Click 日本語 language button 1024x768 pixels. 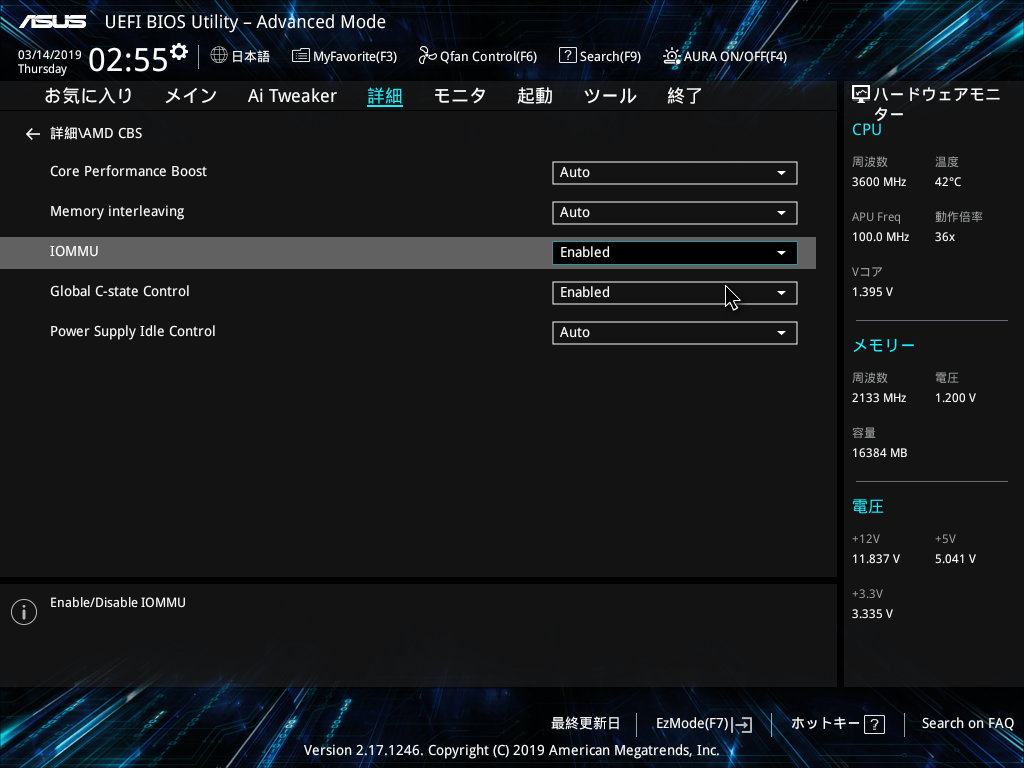coord(251,56)
